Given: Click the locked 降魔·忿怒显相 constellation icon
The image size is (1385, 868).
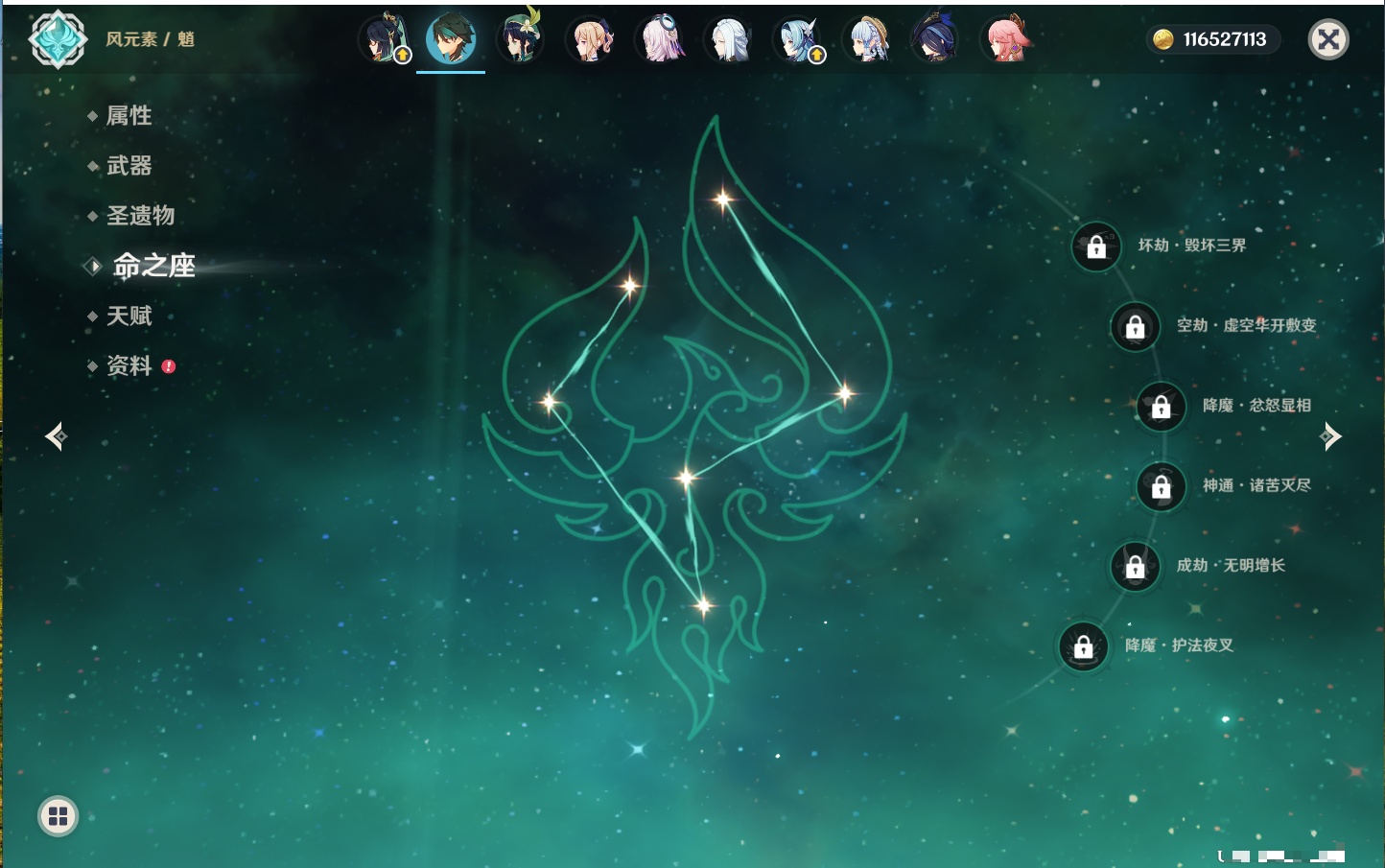Looking at the screenshot, I should [x=1162, y=407].
